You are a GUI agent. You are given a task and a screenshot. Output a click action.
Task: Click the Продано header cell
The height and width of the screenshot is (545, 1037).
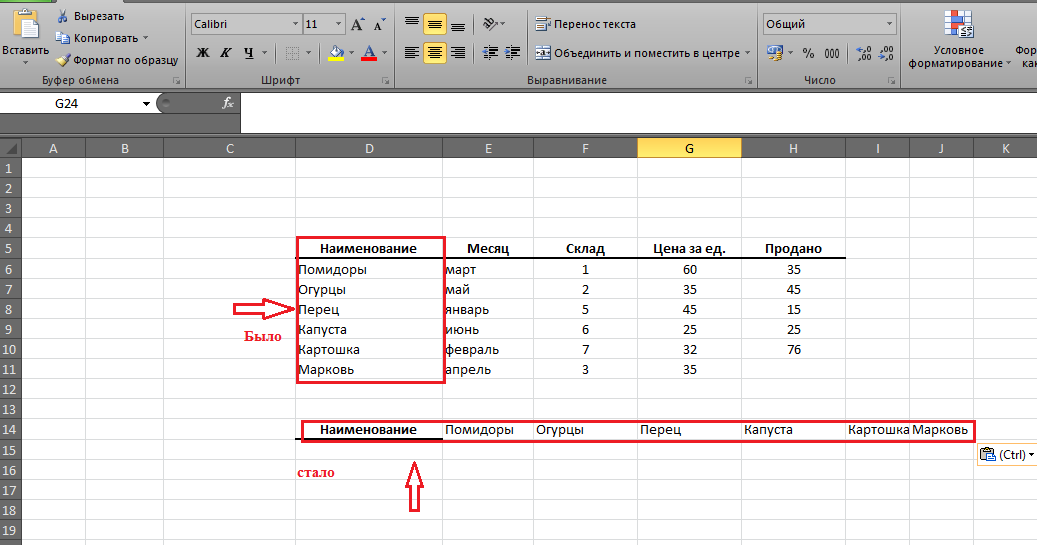[794, 249]
